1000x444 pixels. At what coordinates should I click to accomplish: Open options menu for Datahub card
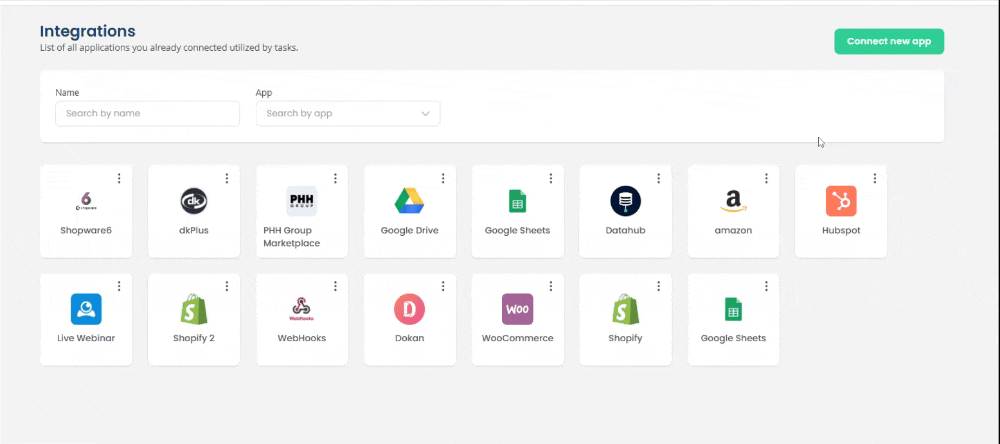tap(658, 179)
